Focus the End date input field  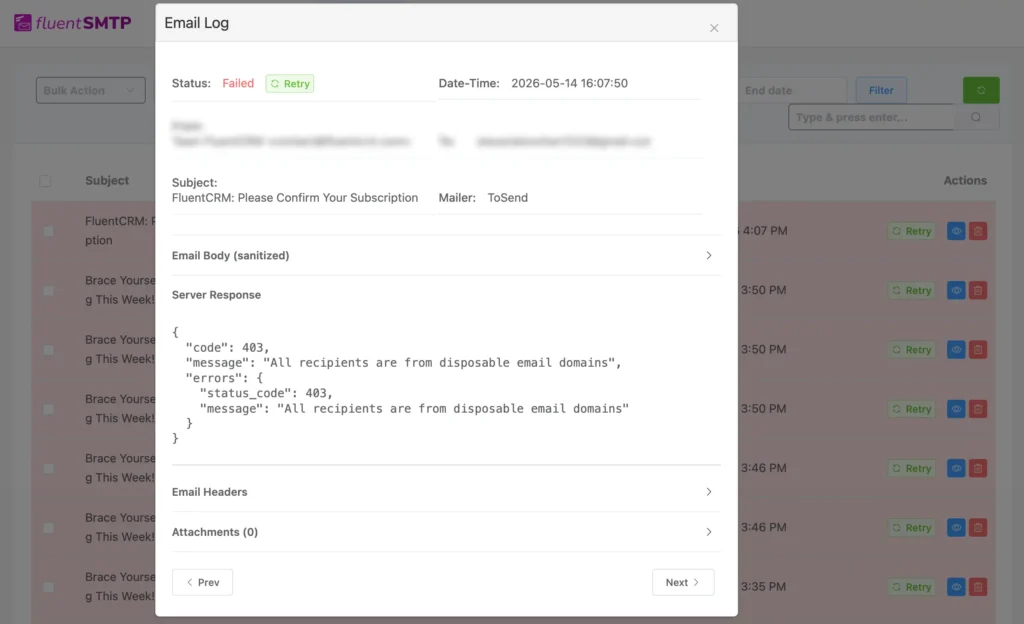coord(792,91)
